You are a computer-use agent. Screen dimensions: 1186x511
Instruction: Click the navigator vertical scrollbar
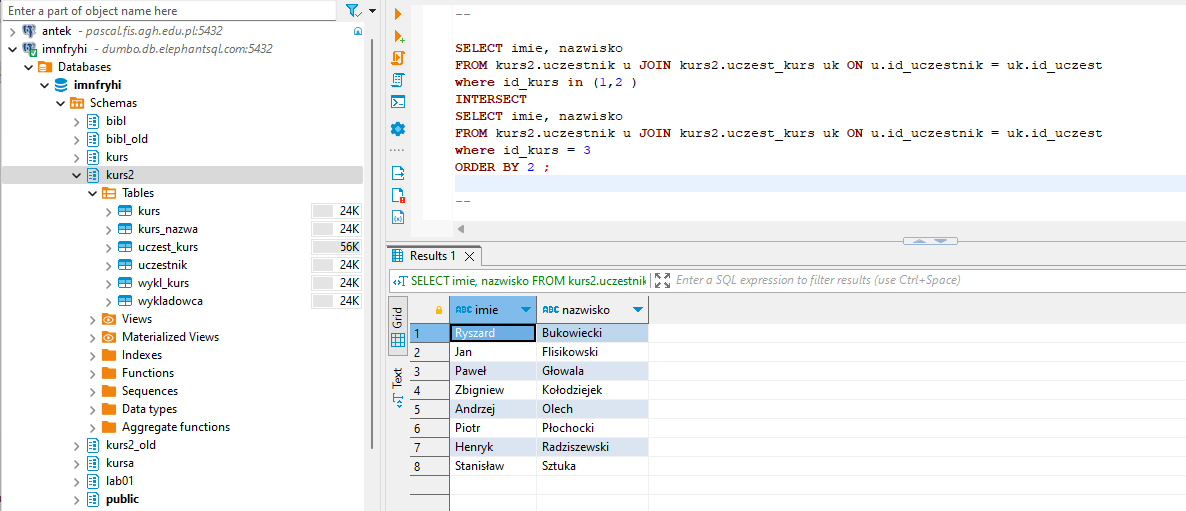tap(370, 242)
